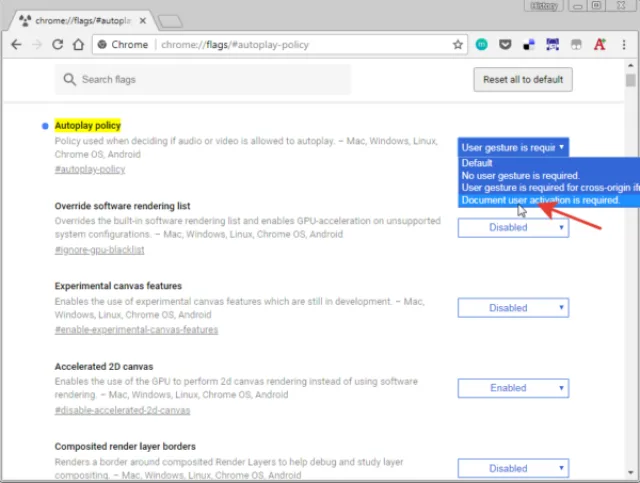Click the blue dot beside Autoplay policy
Viewport: 640px width, 483px height.
pos(45,126)
